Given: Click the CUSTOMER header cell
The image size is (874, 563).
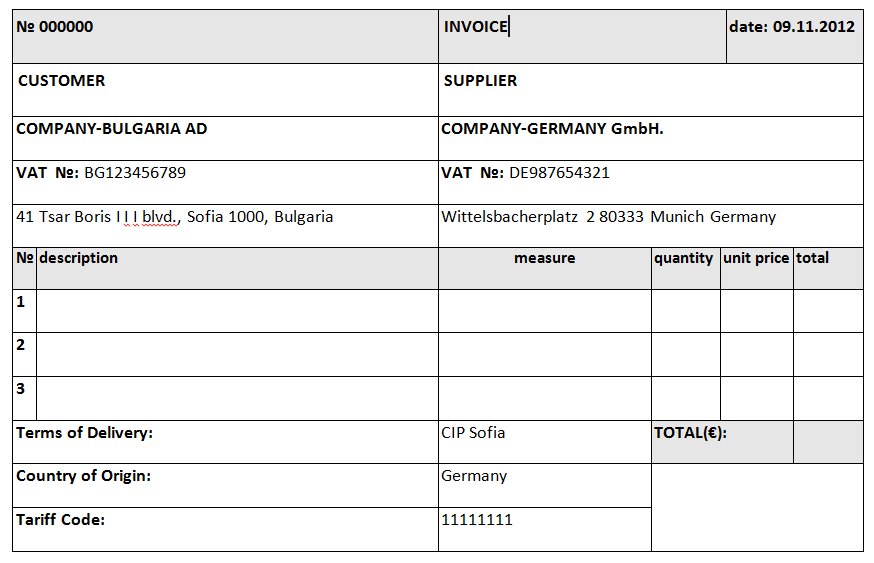Looking at the screenshot, I should [62, 81].
